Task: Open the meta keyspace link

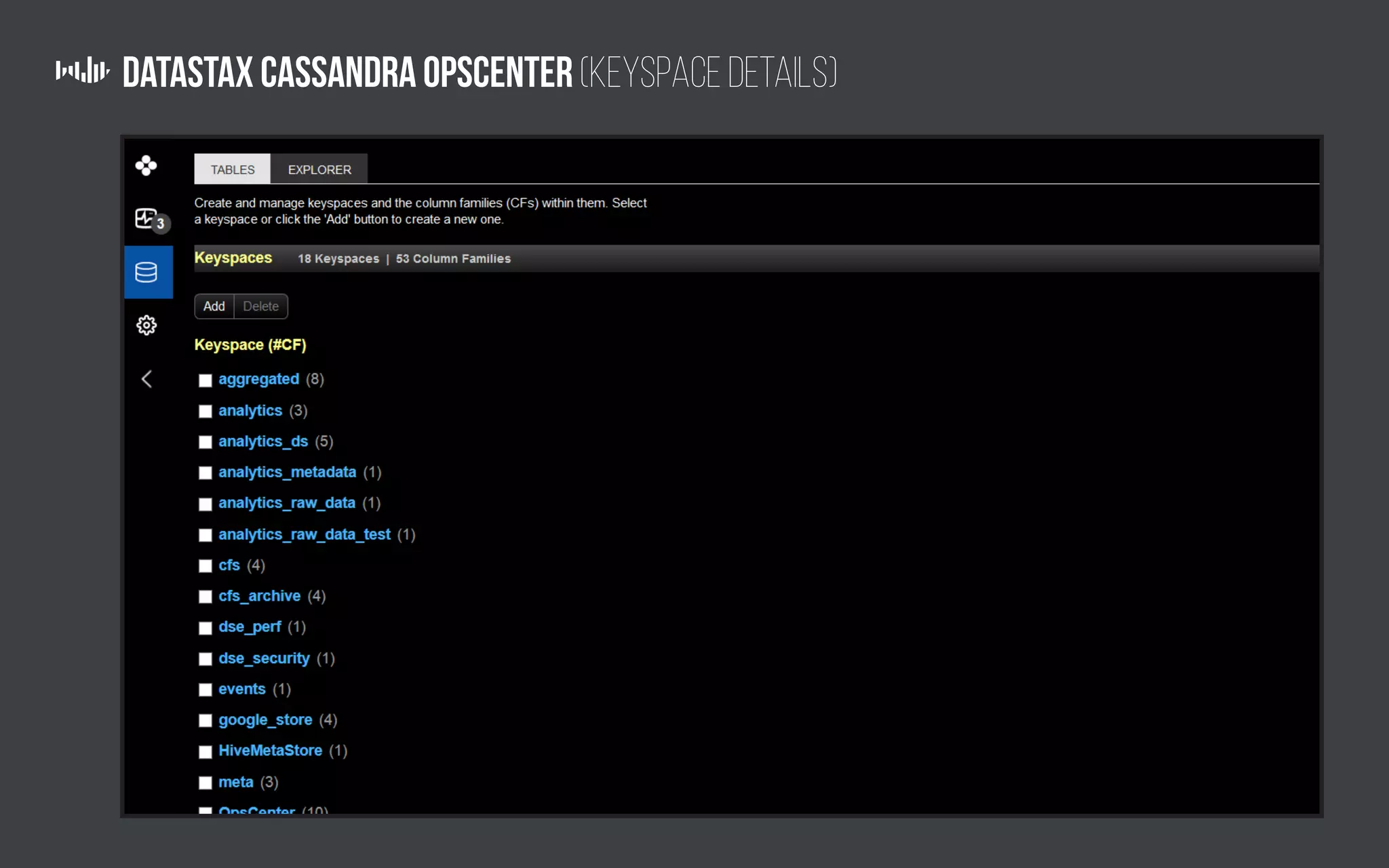Action: [235, 782]
